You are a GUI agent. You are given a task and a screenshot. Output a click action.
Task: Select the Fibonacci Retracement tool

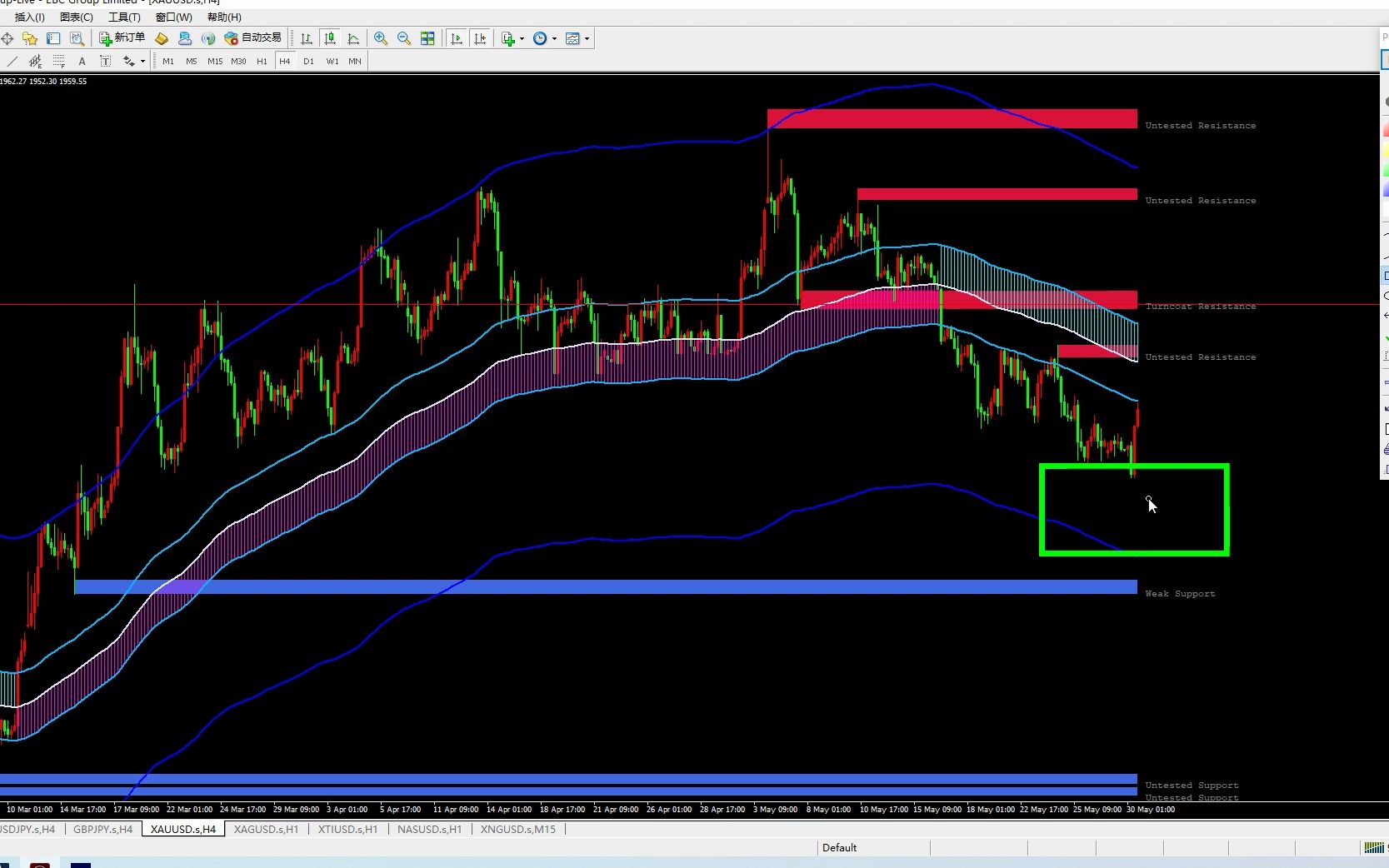click(x=58, y=61)
